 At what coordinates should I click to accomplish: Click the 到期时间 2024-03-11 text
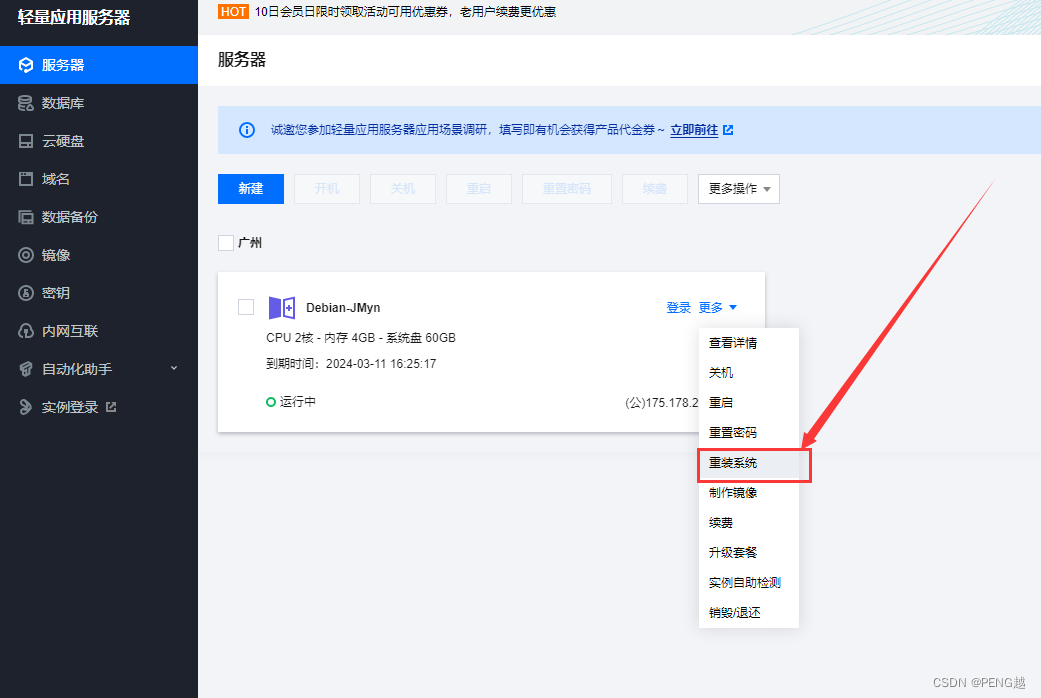351,363
